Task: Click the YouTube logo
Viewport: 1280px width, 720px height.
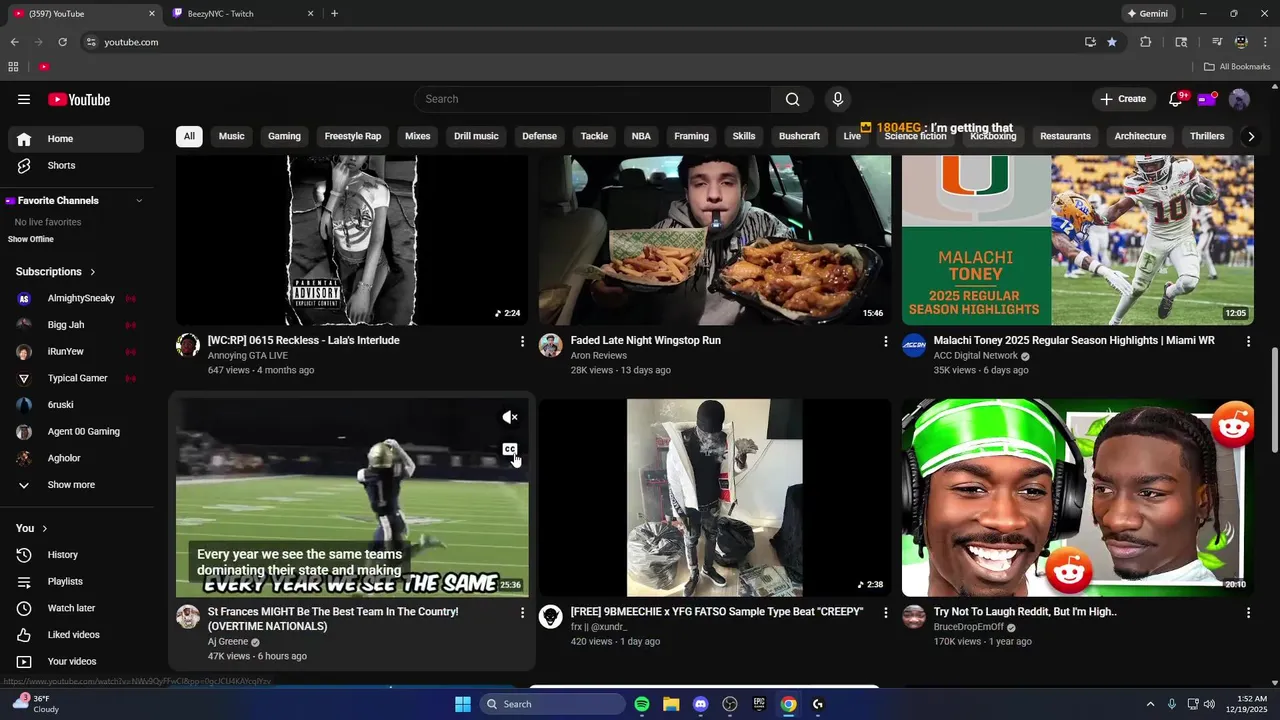Action: 79,99
